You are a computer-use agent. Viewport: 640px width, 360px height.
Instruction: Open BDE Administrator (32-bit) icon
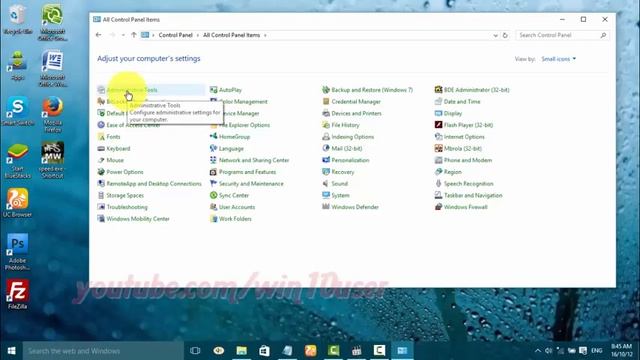coord(438,90)
